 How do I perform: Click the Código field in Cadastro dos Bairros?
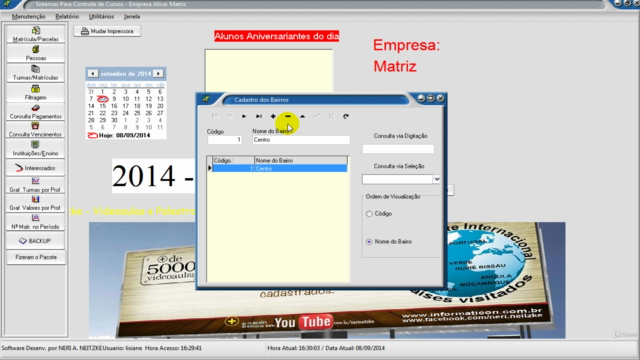click(225, 140)
